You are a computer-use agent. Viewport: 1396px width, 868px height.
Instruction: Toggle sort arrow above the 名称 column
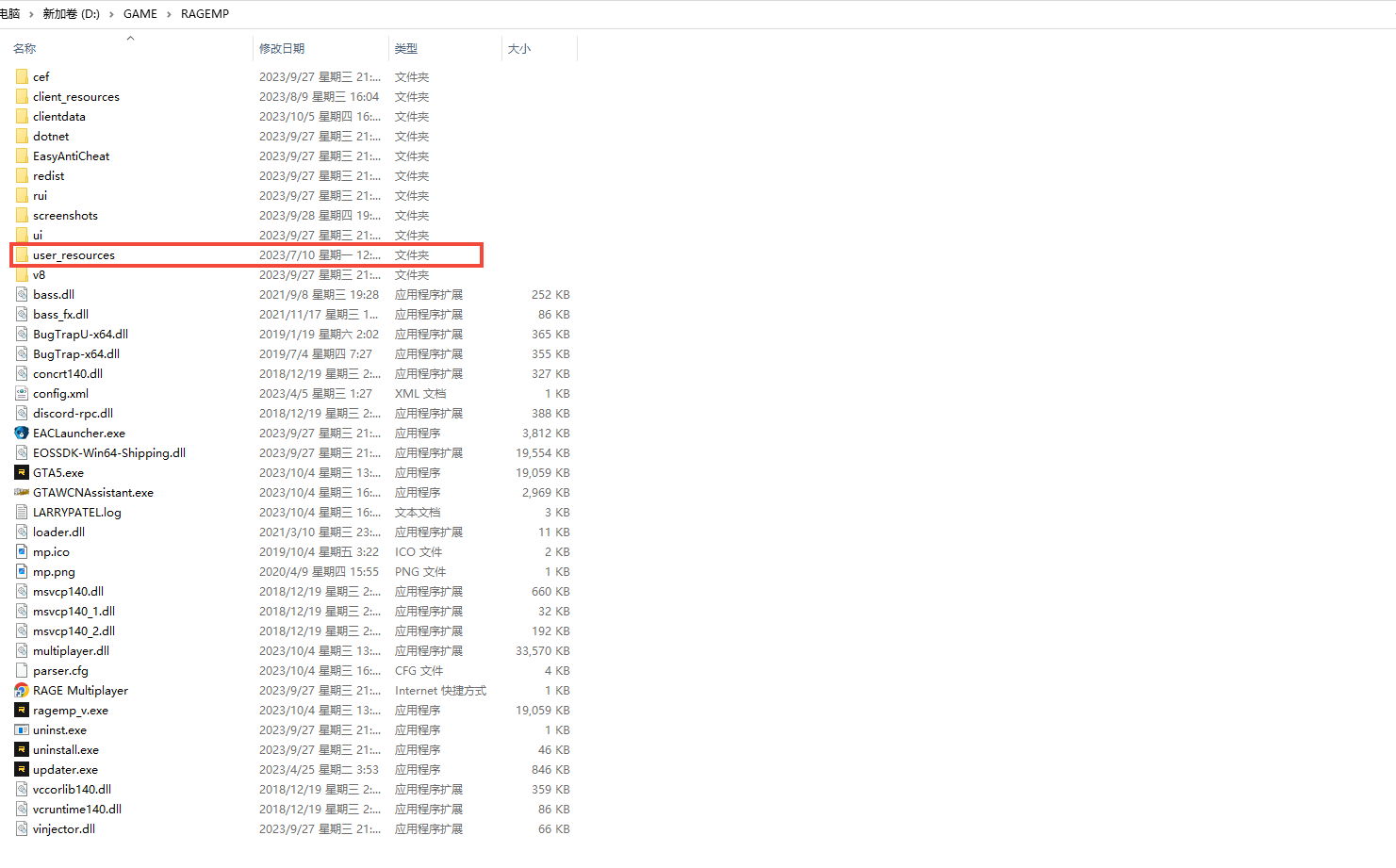(x=130, y=39)
